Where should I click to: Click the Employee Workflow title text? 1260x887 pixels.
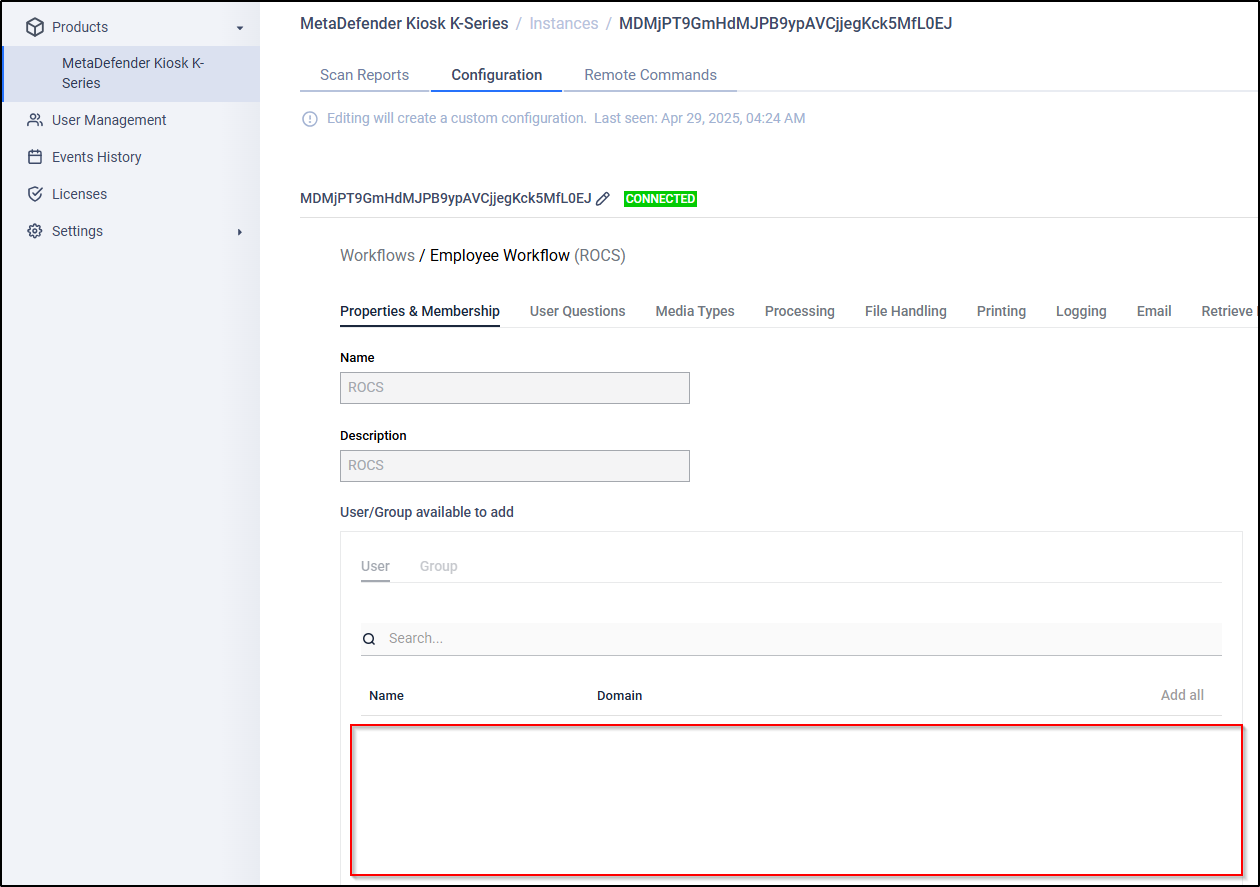500,256
